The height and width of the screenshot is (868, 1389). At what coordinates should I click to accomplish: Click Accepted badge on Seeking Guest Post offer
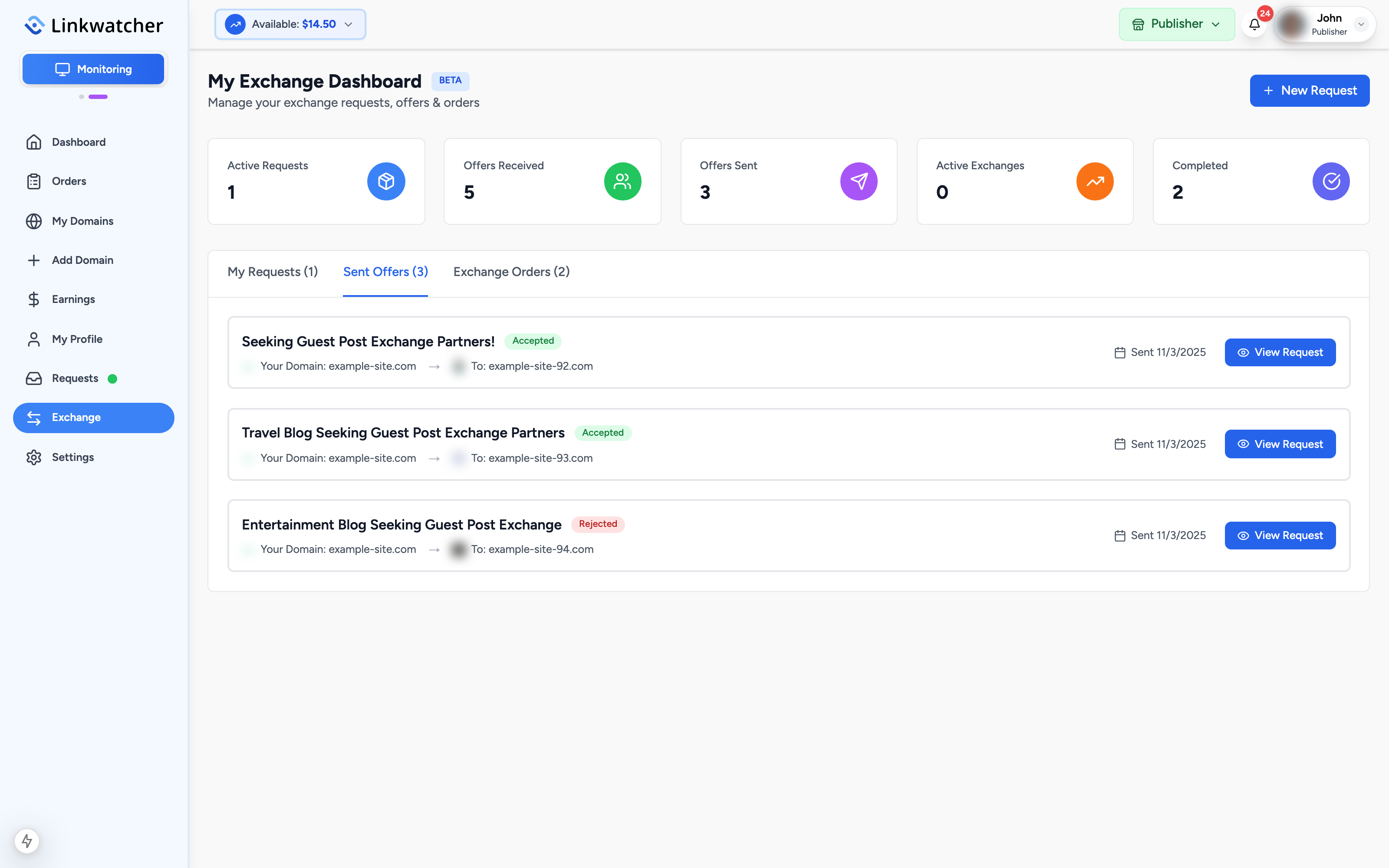coord(533,341)
